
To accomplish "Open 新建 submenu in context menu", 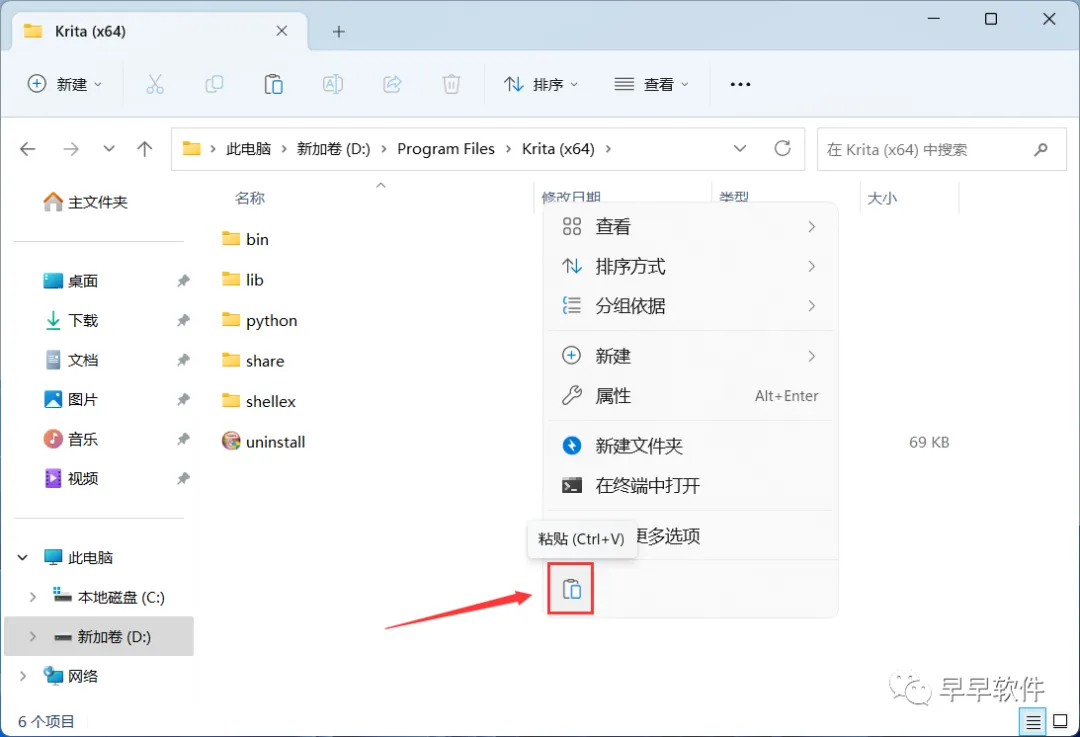I will point(691,356).
